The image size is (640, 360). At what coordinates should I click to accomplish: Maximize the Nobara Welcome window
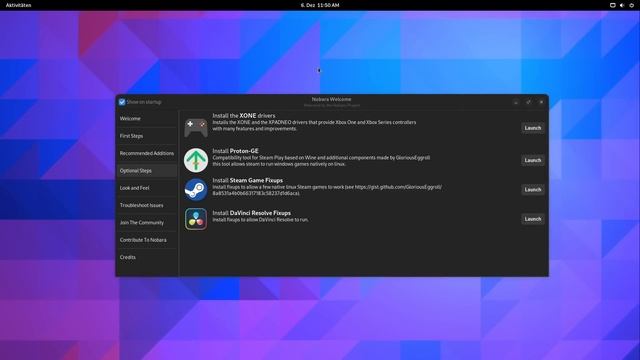click(x=529, y=102)
